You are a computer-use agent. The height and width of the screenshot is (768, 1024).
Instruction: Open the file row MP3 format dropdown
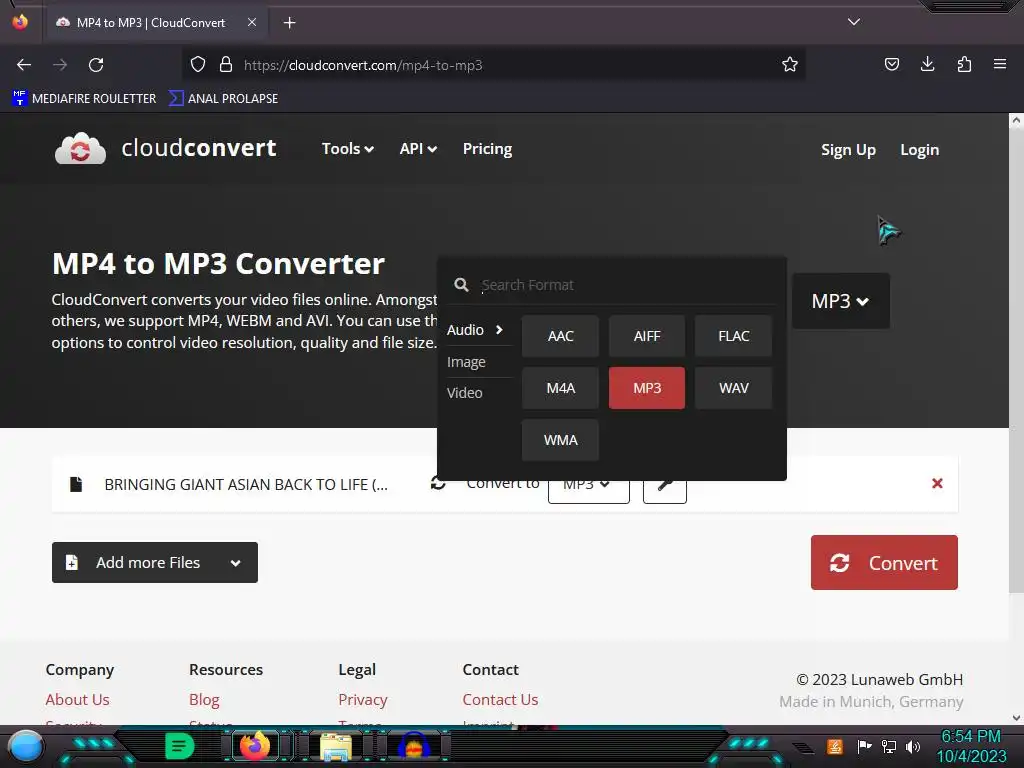(588, 492)
